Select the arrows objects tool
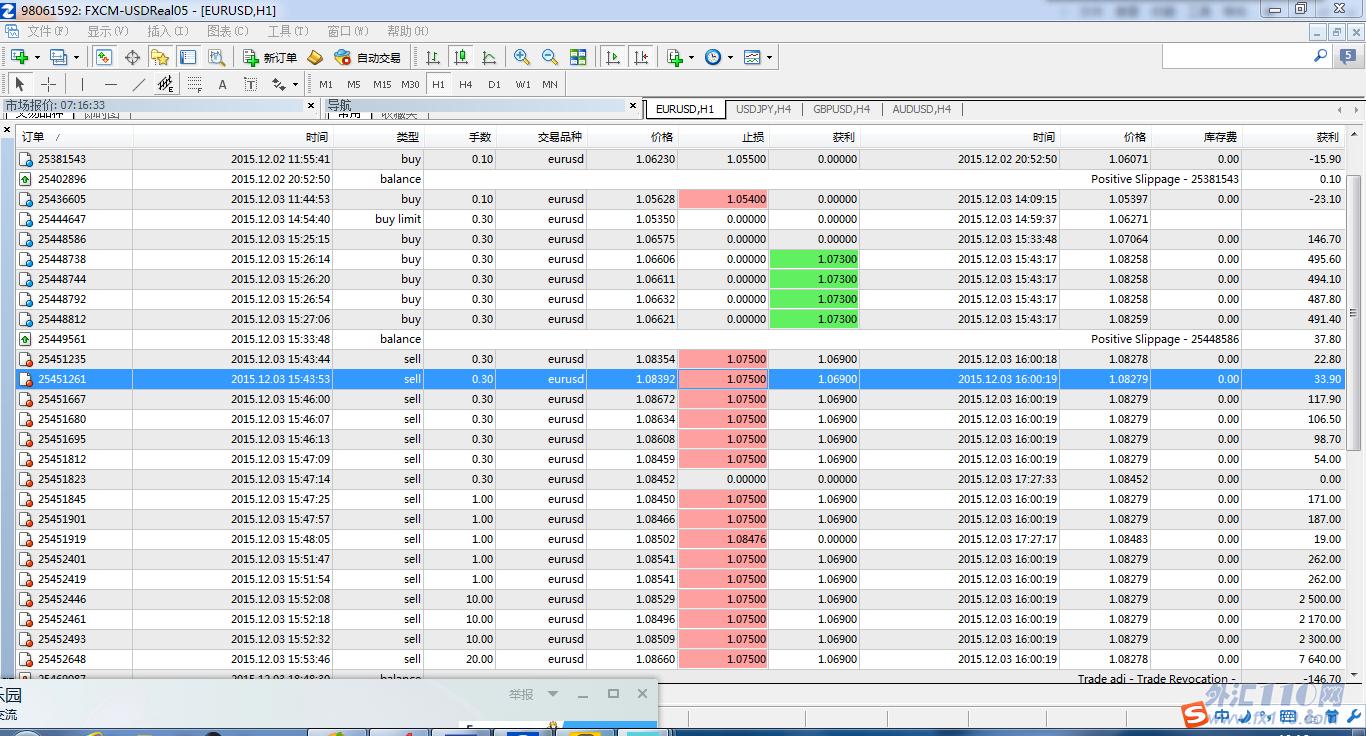The image size is (1366, 736). point(279,85)
